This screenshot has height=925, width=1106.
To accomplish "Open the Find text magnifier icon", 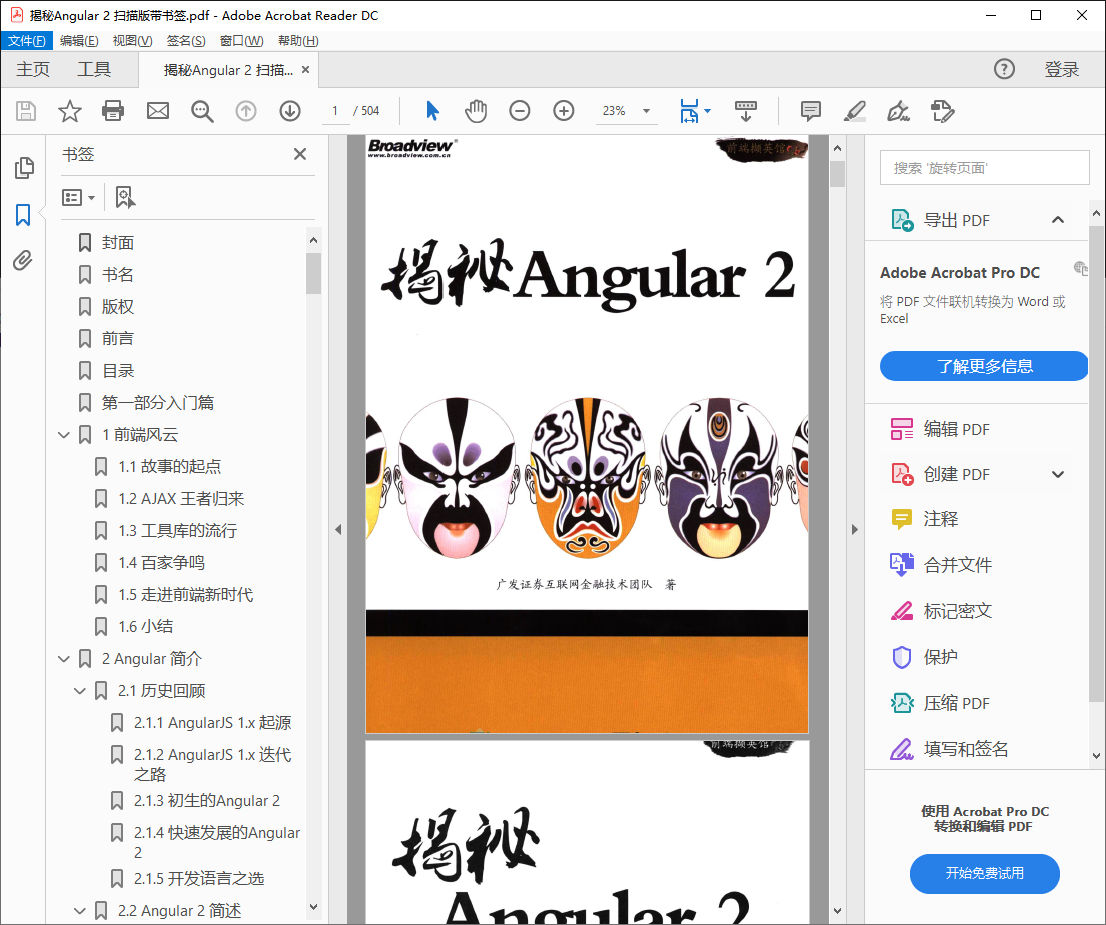I will pos(202,111).
